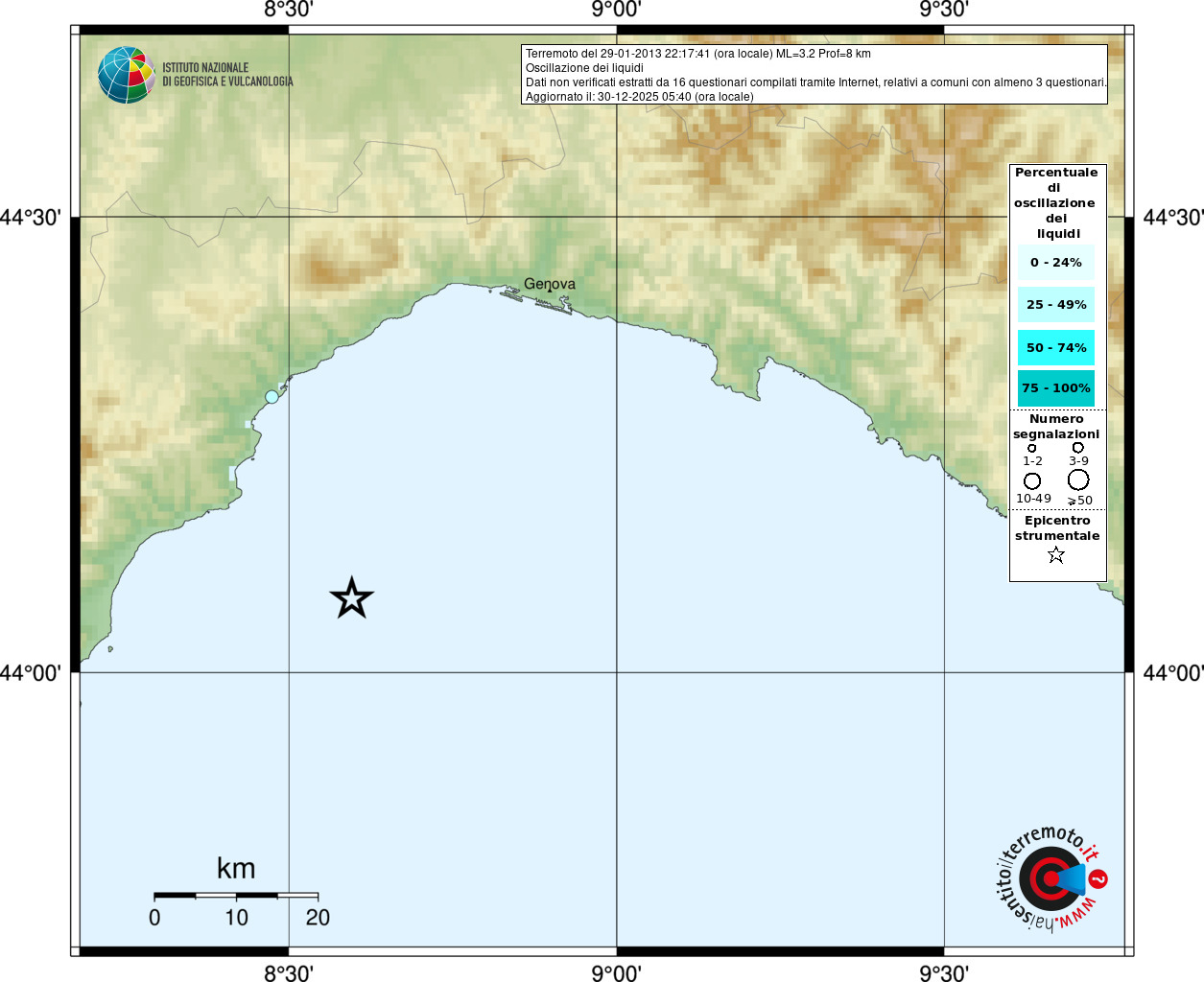
Task: Select the 75 - 100% legend swatch
Action: point(1056,387)
